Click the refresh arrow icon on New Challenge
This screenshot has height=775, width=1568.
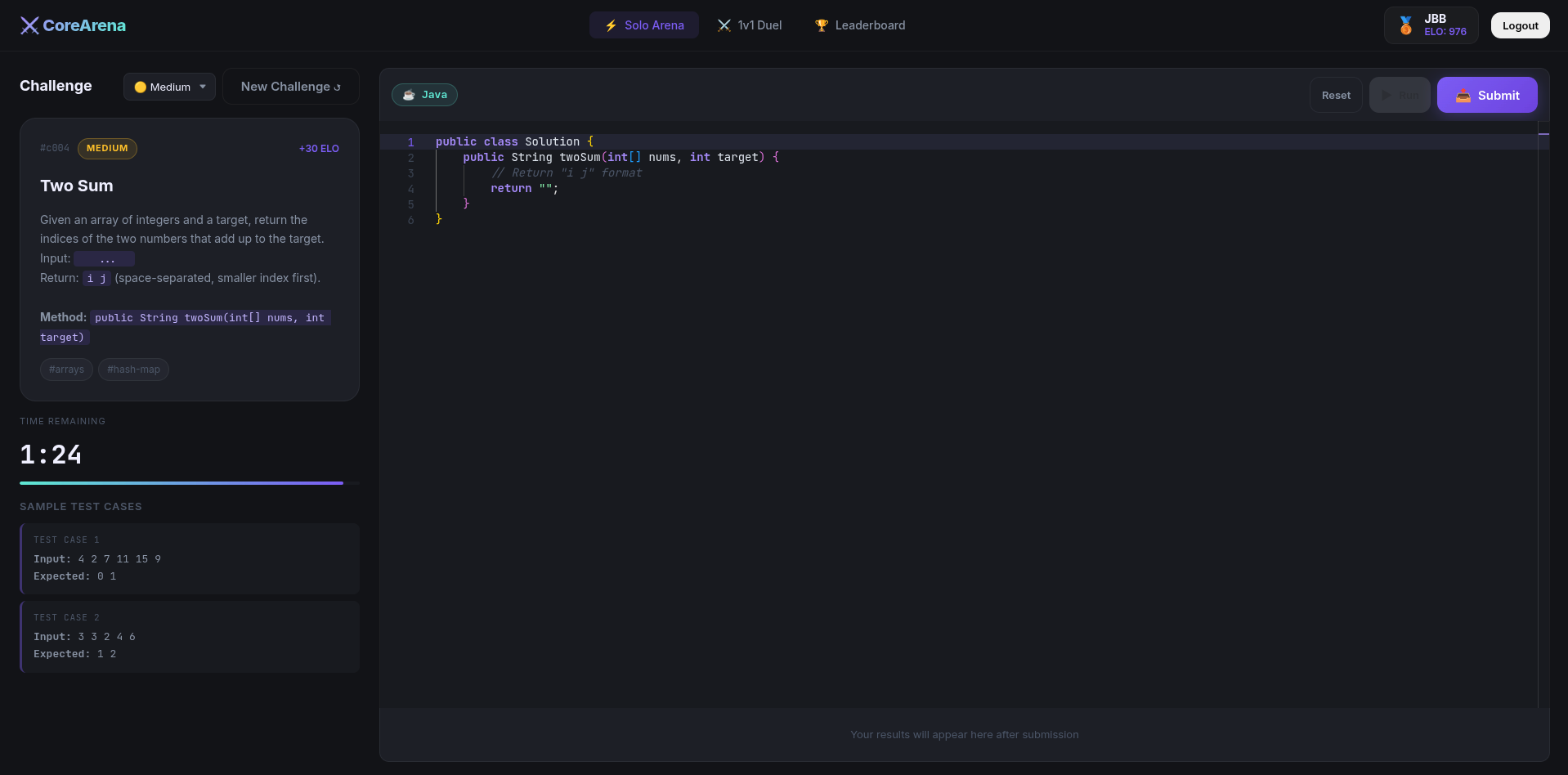(x=337, y=87)
